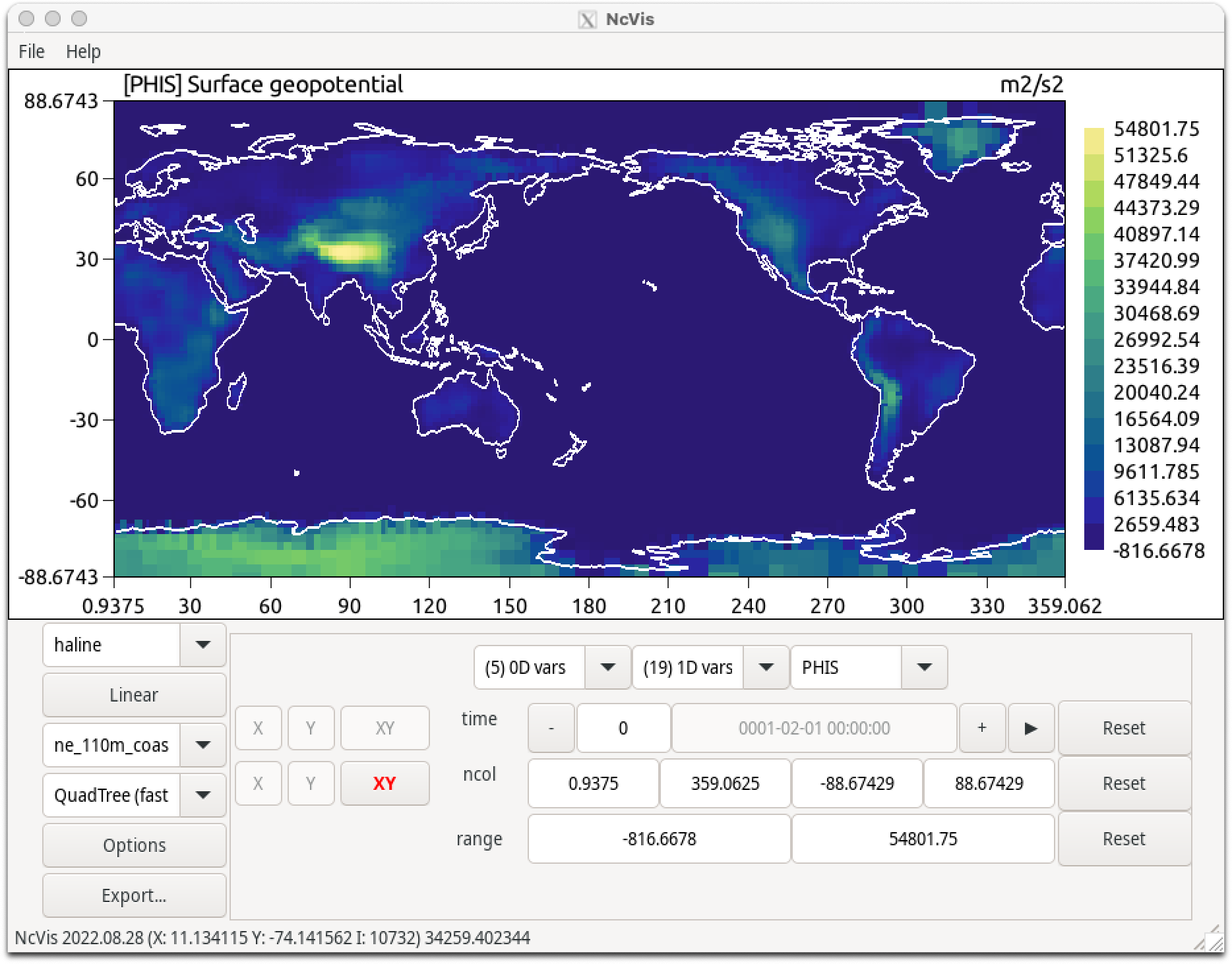Click the haline colorbar legend

tap(1093, 339)
